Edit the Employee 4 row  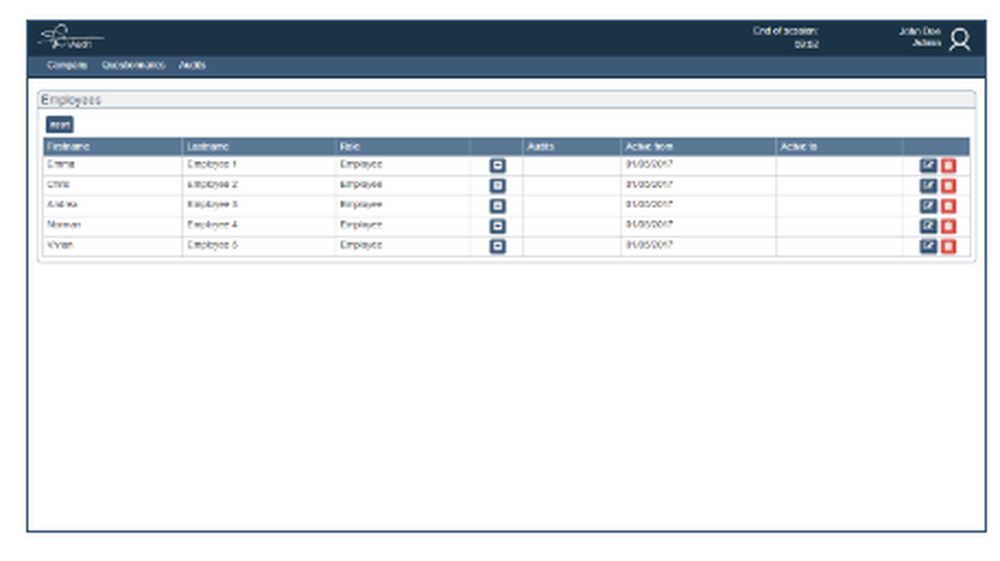(x=928, y=226)
